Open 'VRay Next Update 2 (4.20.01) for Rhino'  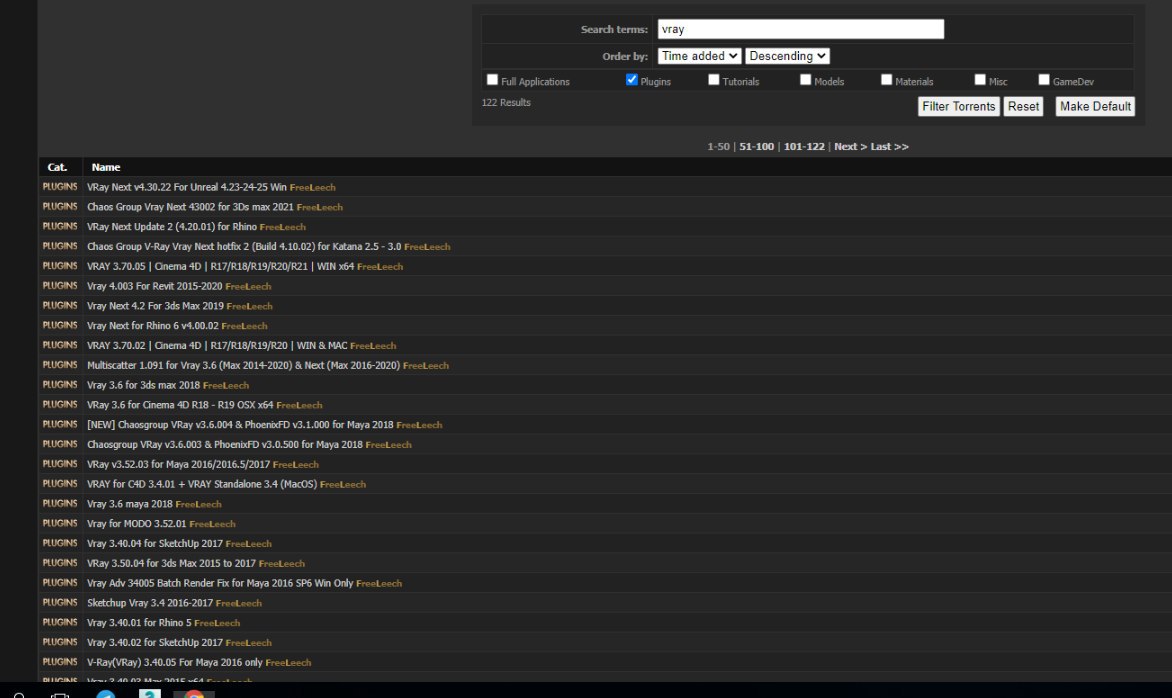172,226
